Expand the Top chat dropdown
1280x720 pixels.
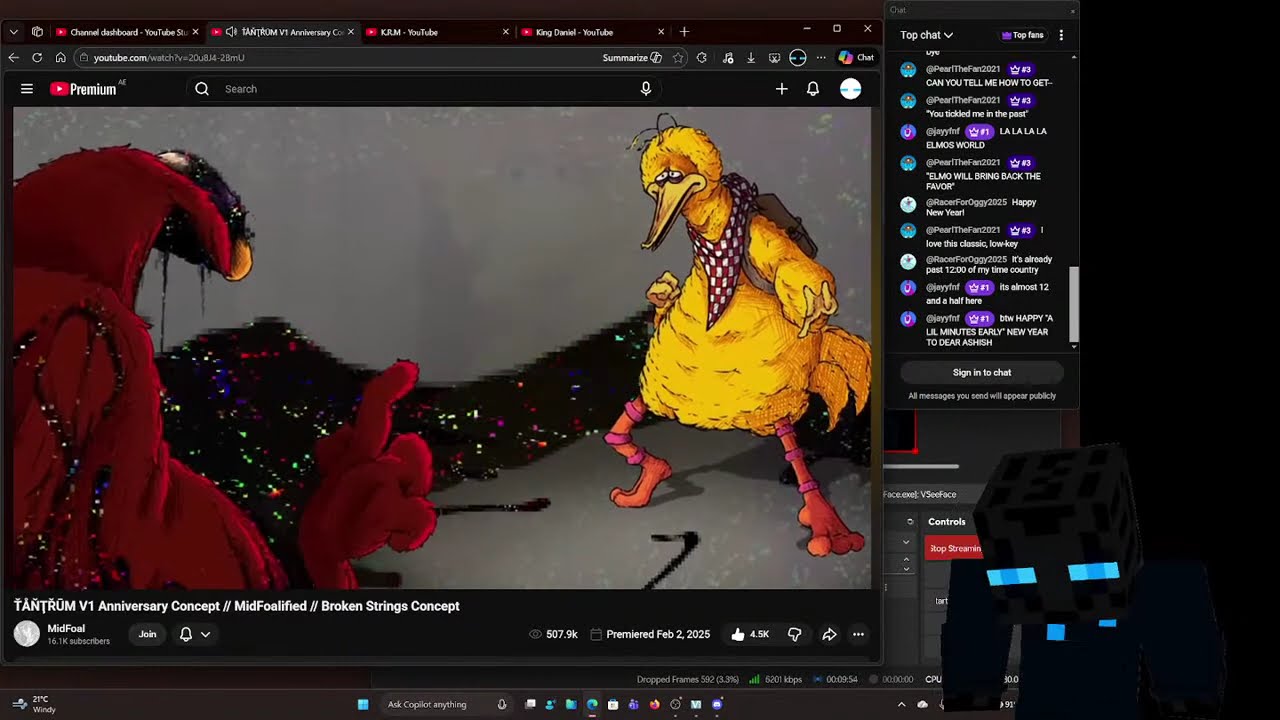[926, 35]
